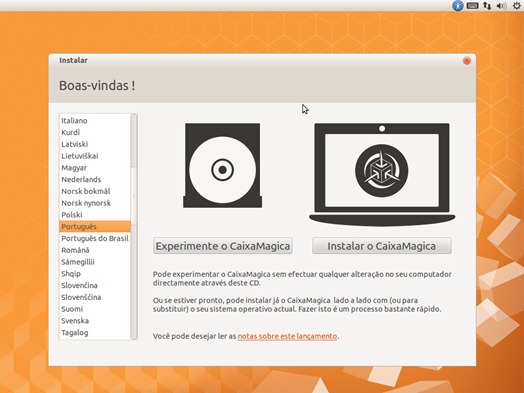Viewport: 524px width, 393px height.
Task: Select Kurdî in the language list
Action: pos(95,132)
